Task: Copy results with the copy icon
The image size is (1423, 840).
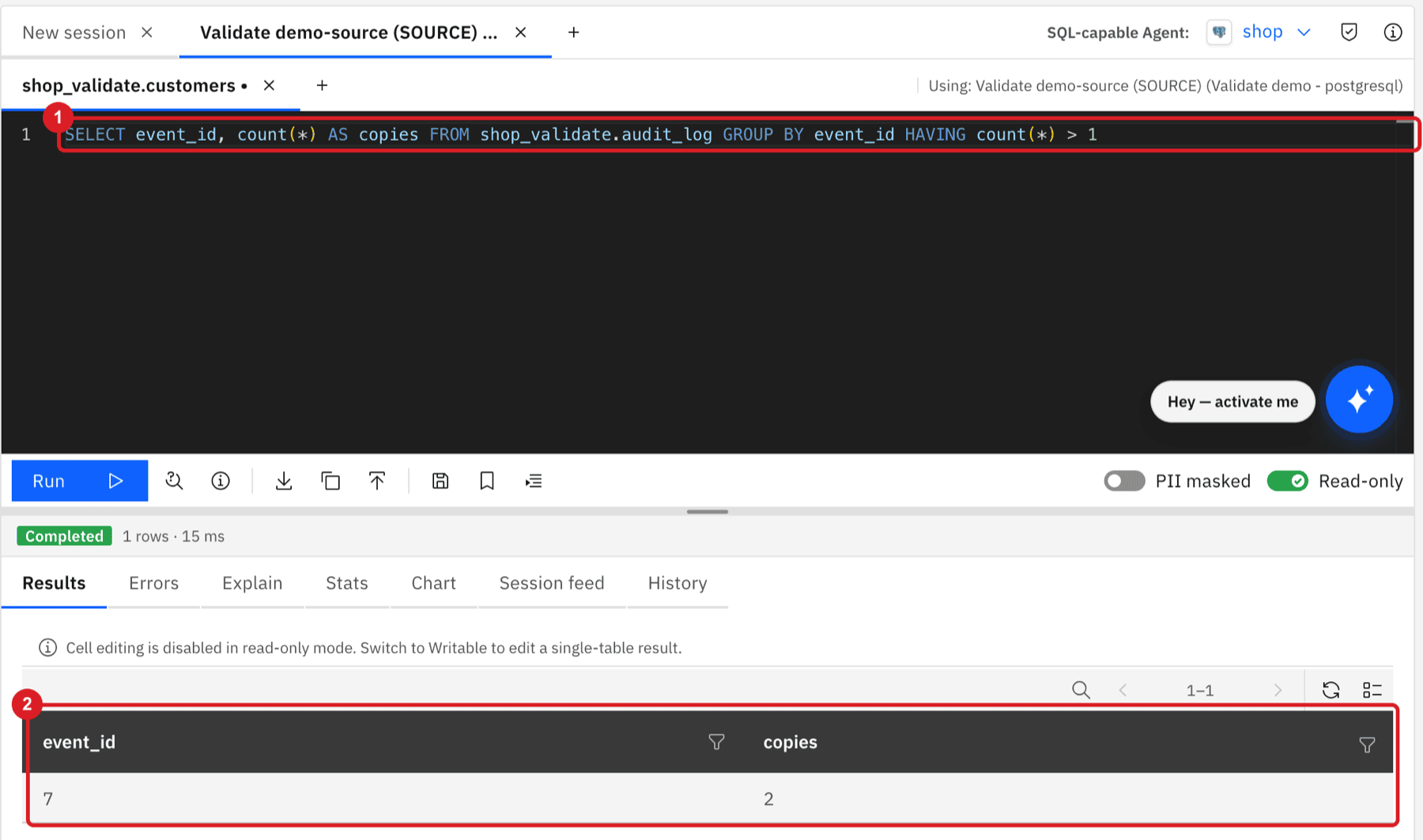Action: (x=330, y=480)
